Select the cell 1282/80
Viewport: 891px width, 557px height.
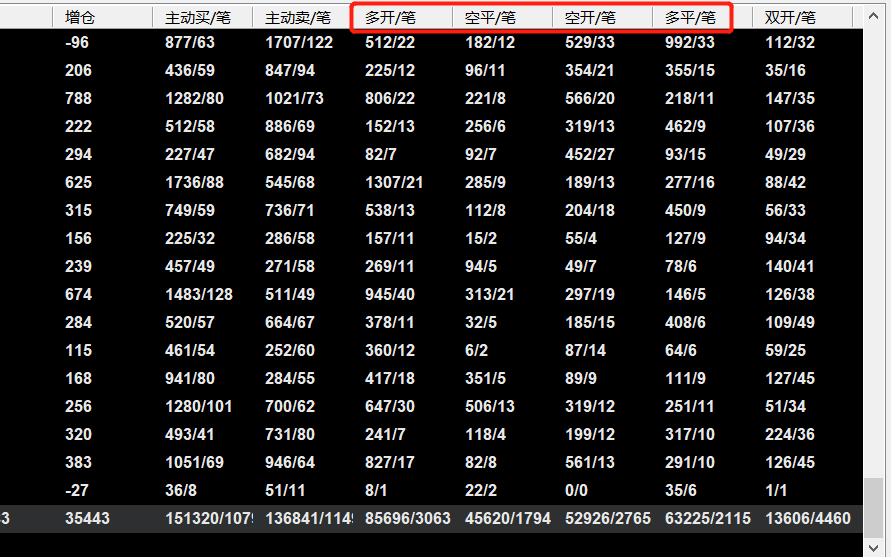(194, 98)
